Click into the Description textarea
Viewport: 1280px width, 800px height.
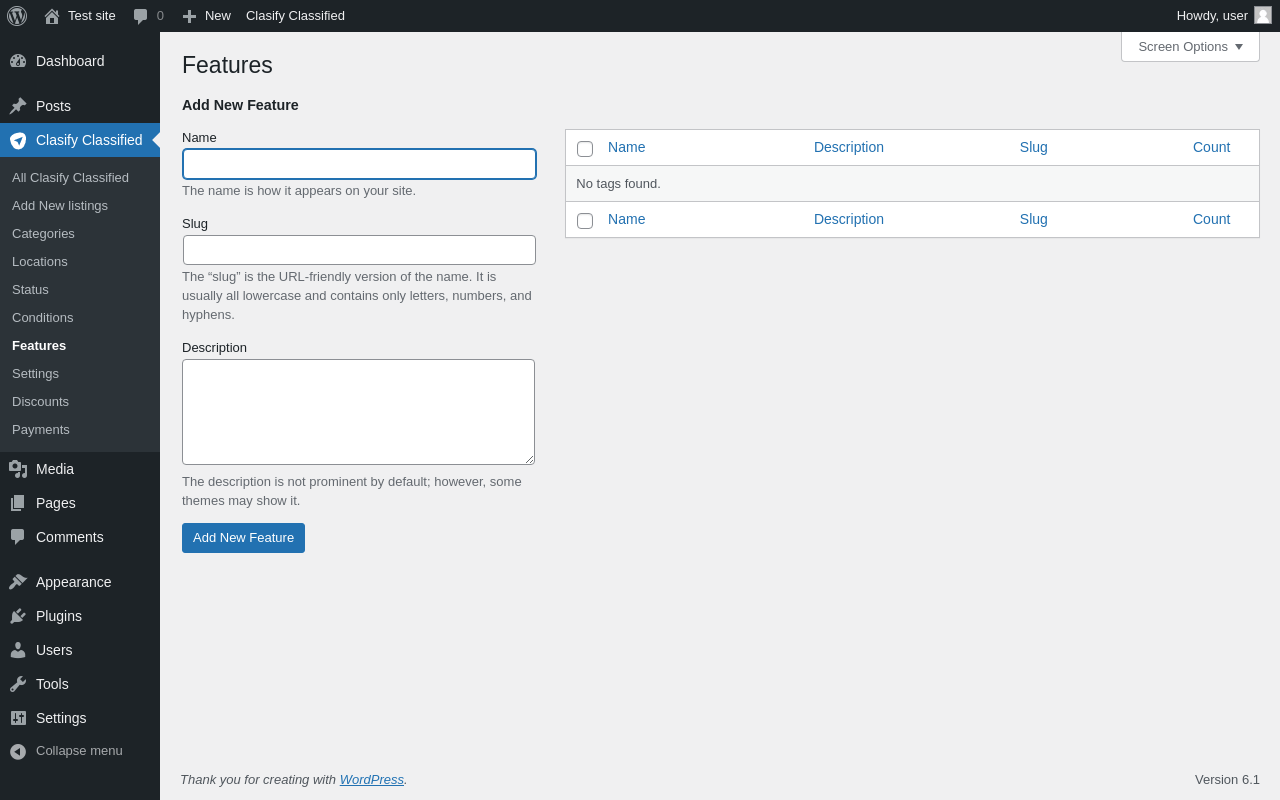click(358, 412)
